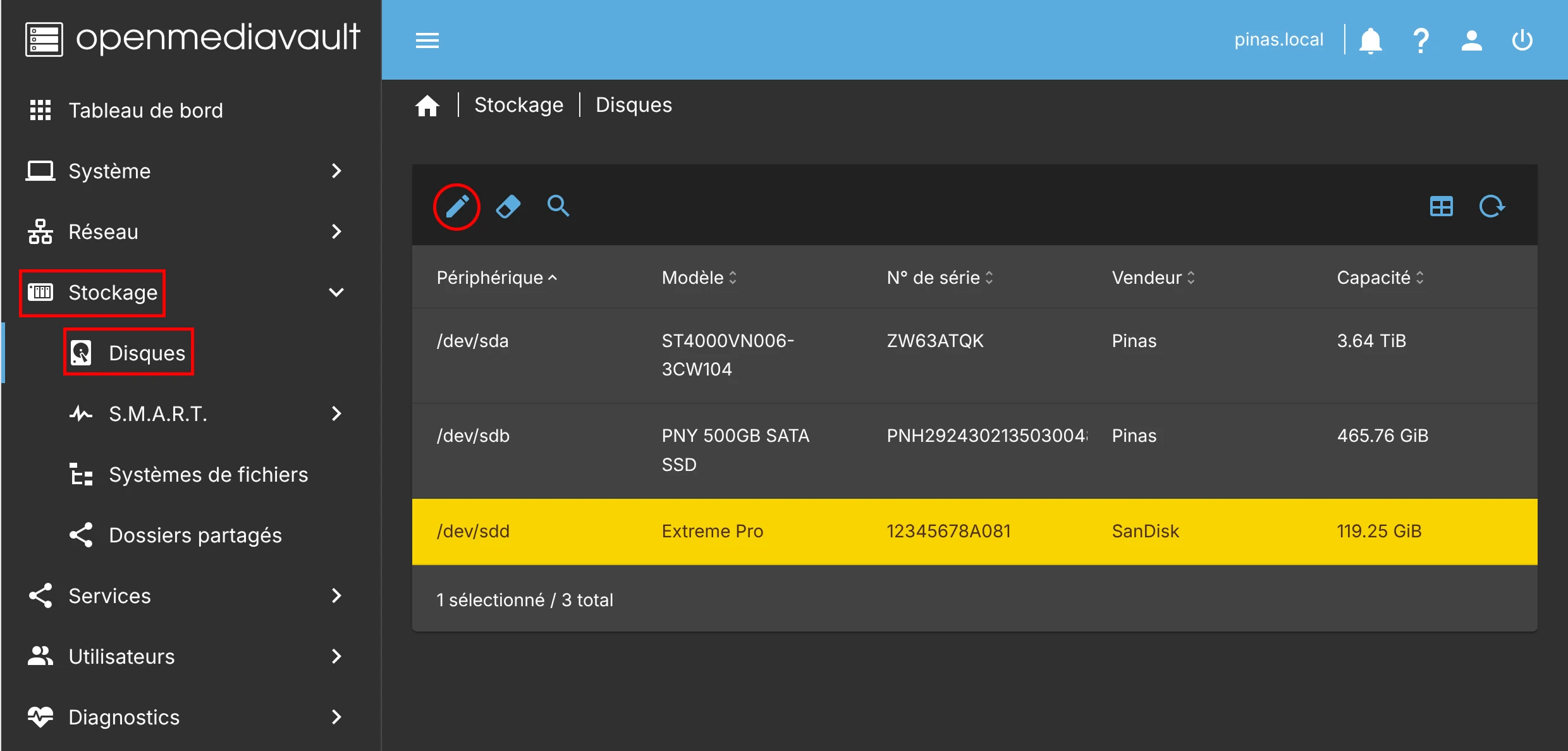Viewport: 1568px width, 751px height.
Task: Click the Stockage storage icon
Action: (40, 292)
